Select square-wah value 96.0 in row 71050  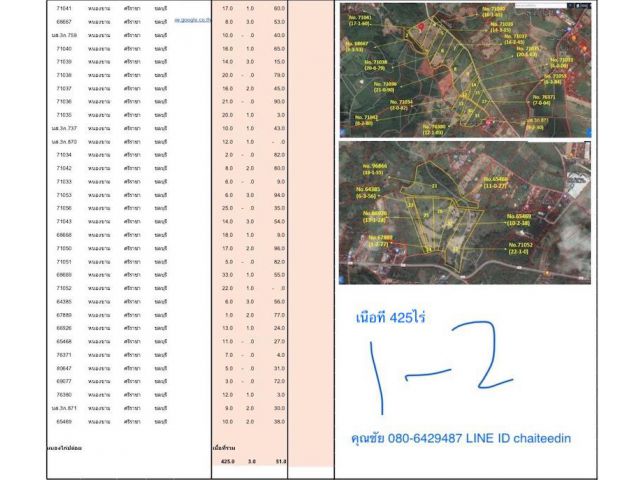click(x=280, y=248)
